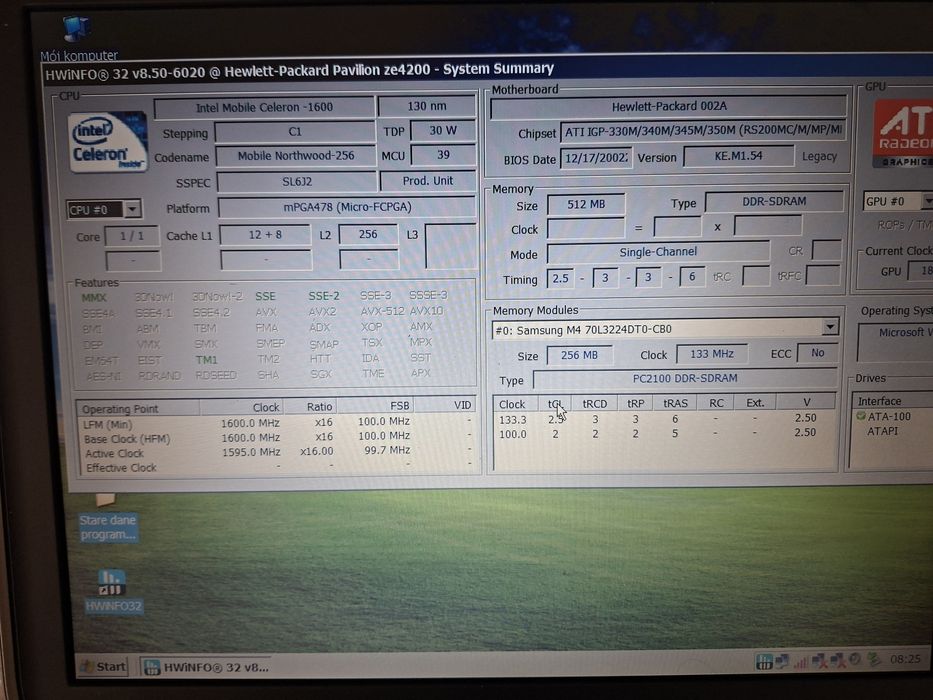Click the Ratio column header
Screen dimensions: 933x700
311,407
